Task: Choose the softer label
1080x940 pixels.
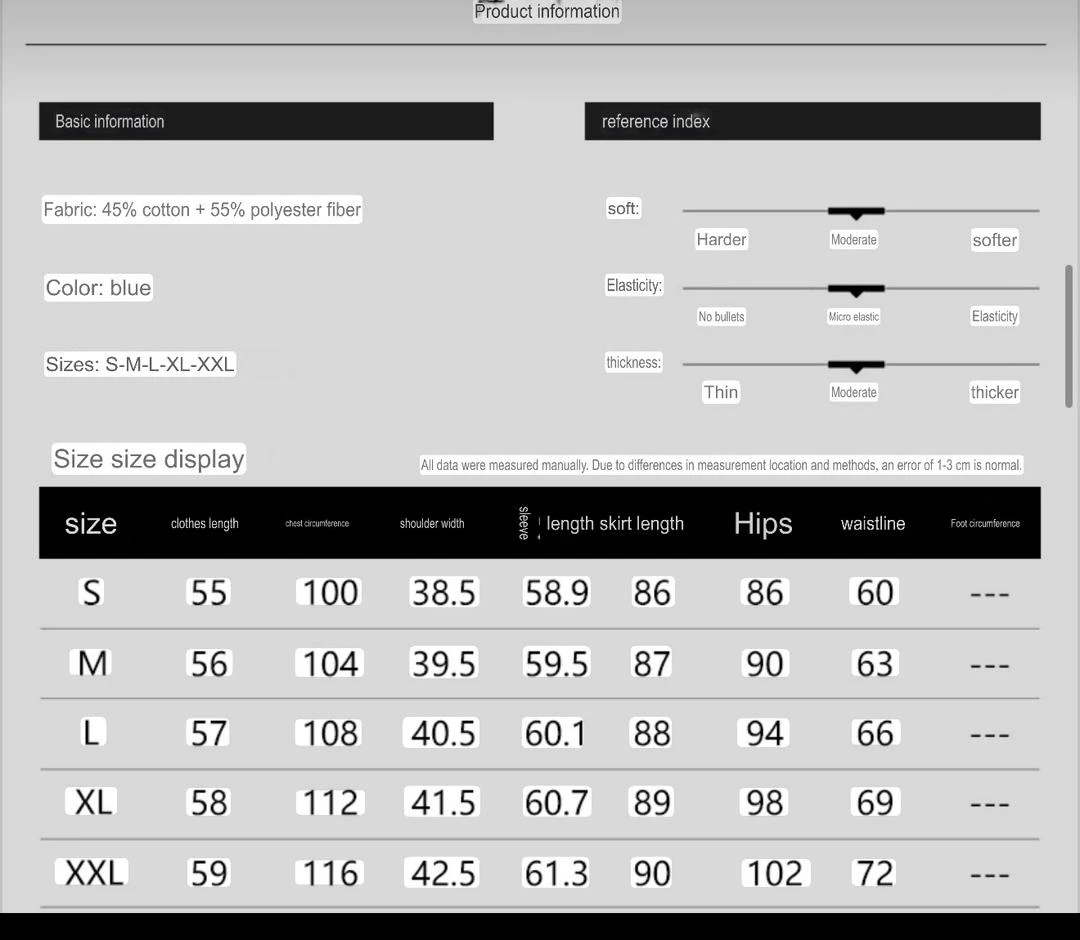Action: coord(994,240)
